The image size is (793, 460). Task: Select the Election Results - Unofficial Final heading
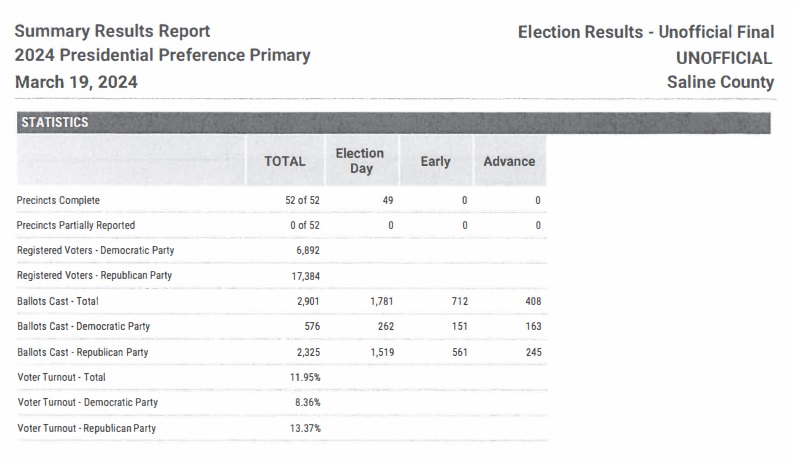(646, 32)
